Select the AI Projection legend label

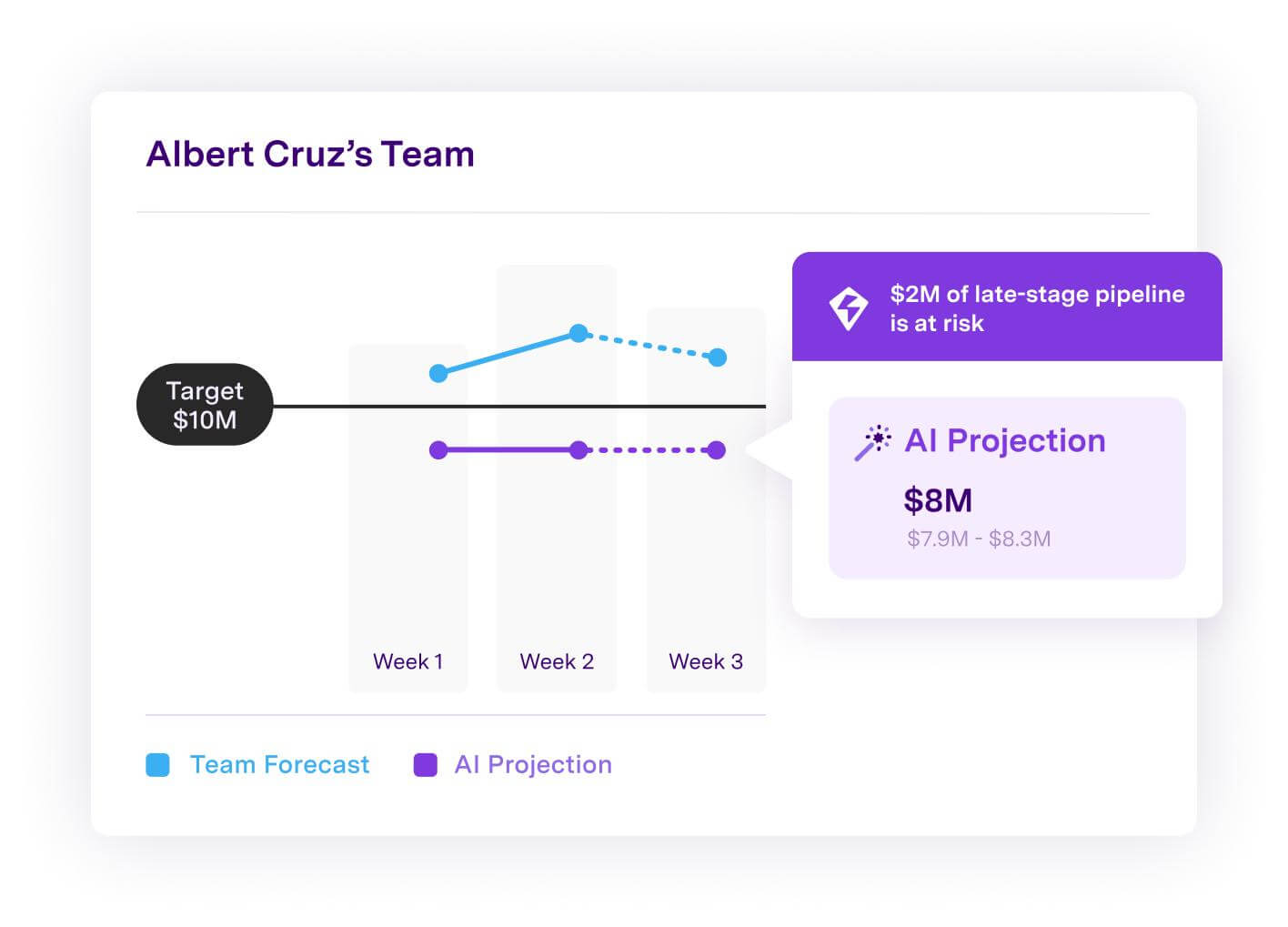[533, 765]
